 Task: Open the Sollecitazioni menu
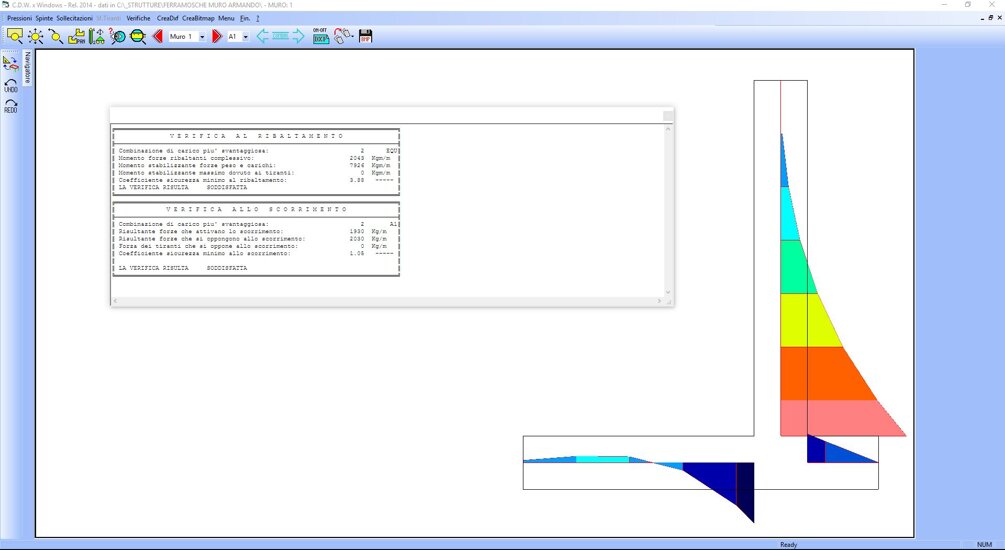74,19
